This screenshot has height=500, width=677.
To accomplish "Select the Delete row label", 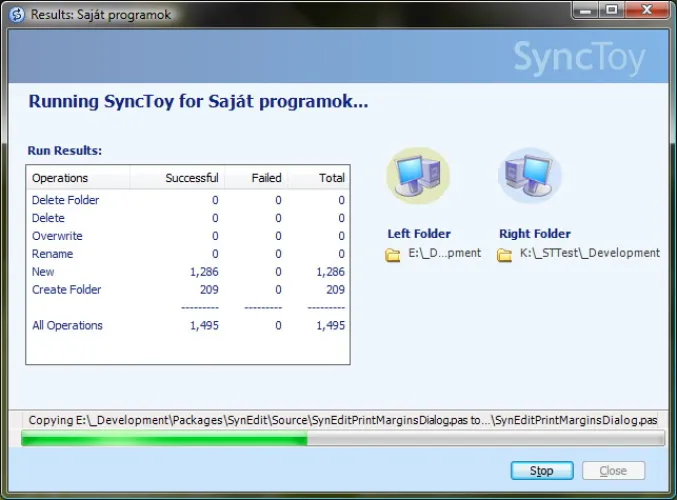I will [x=48, y=218].
